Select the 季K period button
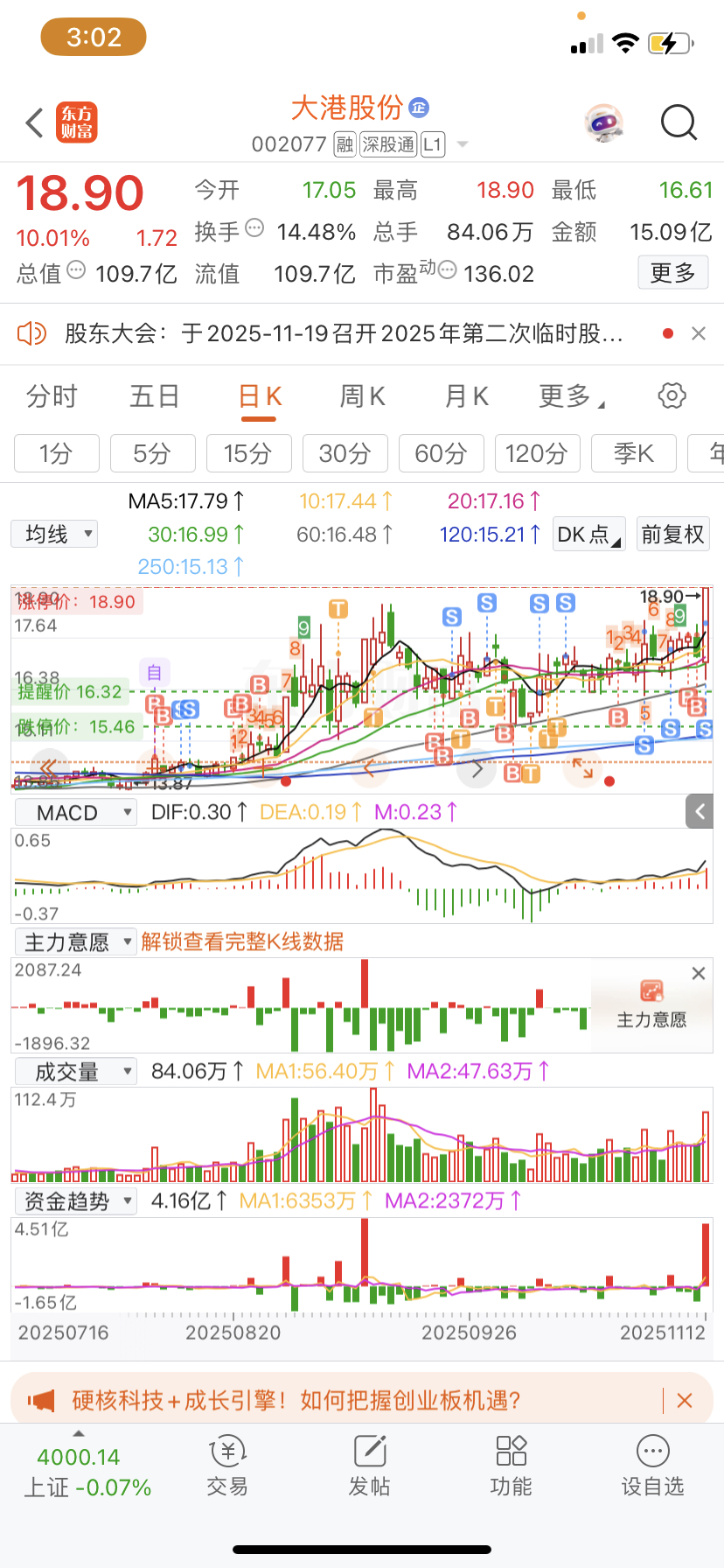724x1568 pixels. coord(634,453)
